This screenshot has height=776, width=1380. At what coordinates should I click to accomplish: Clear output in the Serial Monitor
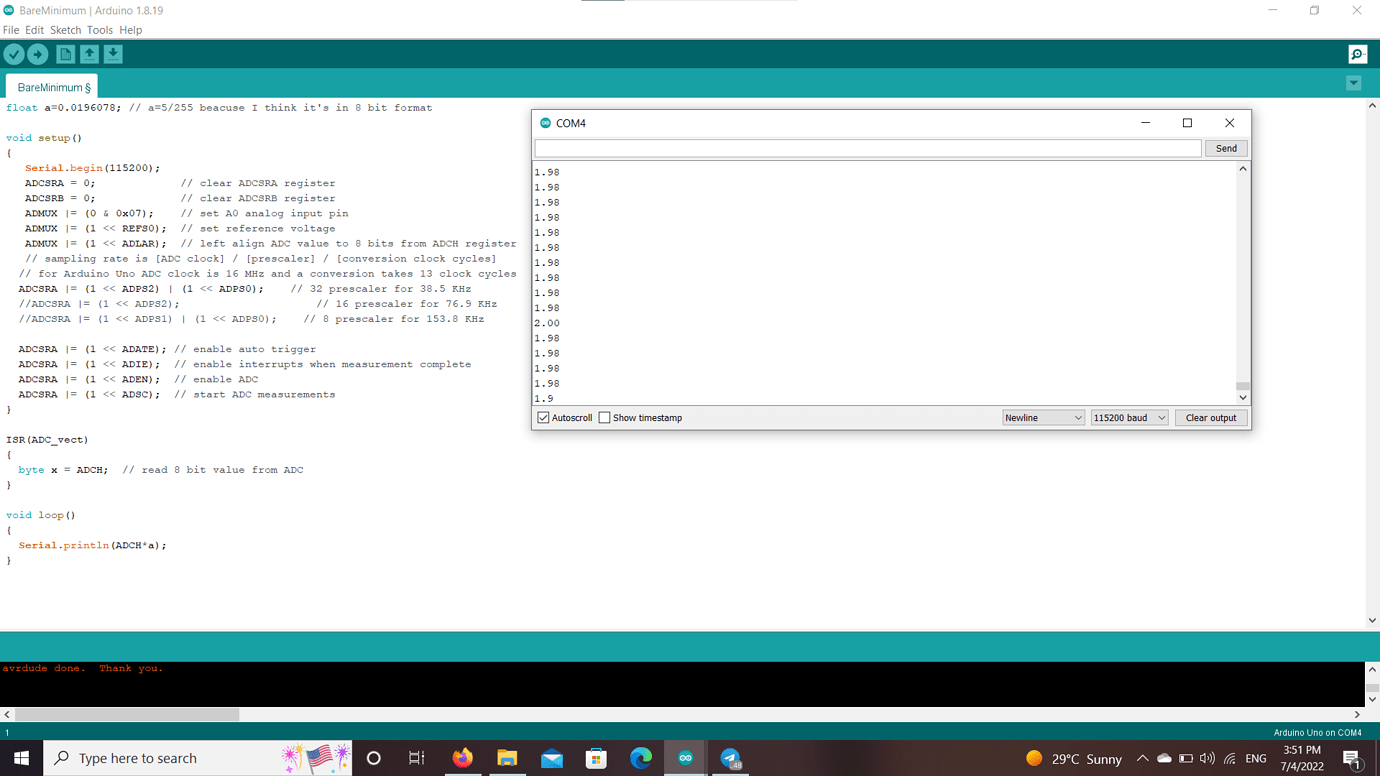1211,417
